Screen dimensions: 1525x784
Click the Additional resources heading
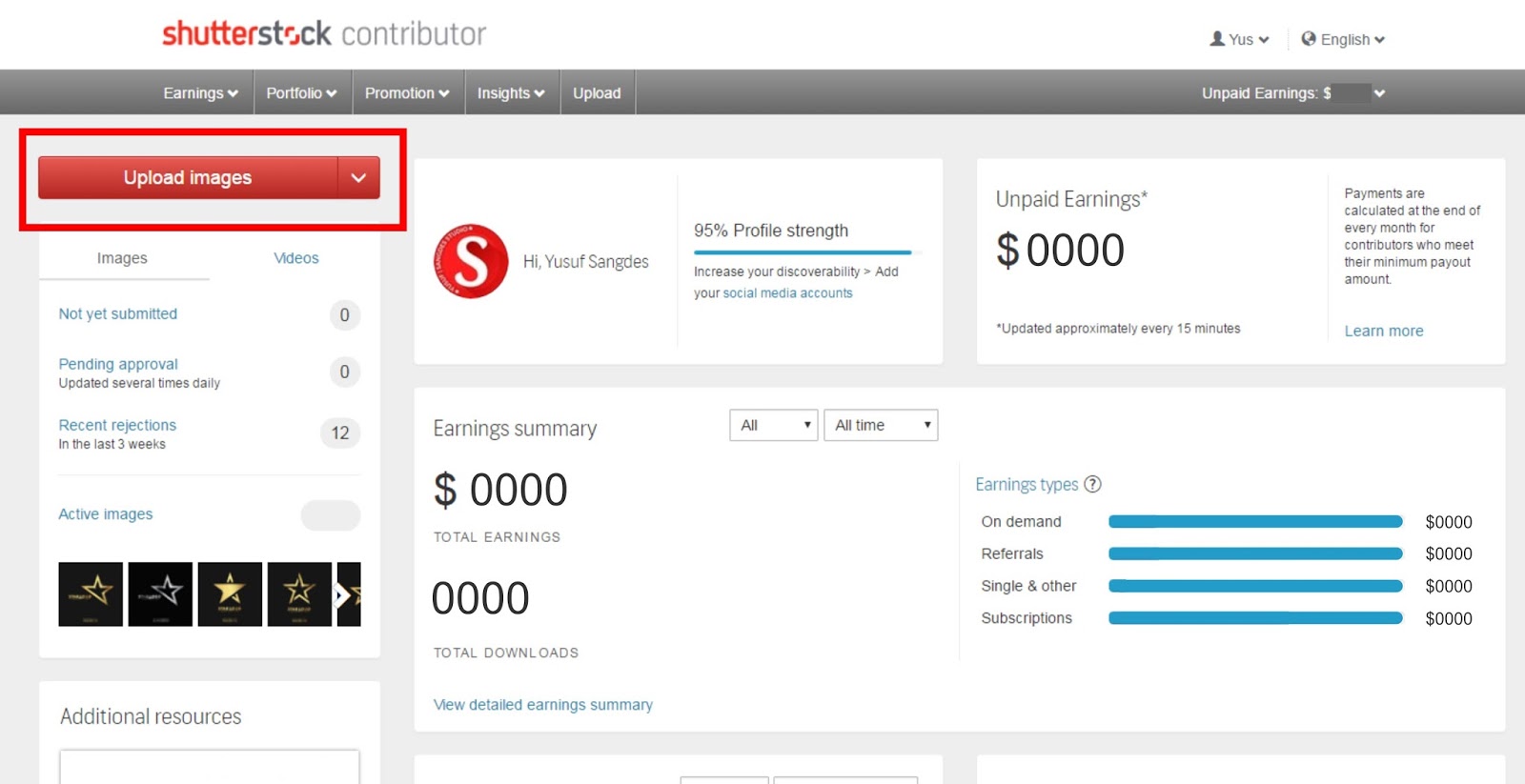(x=151, y=716)
